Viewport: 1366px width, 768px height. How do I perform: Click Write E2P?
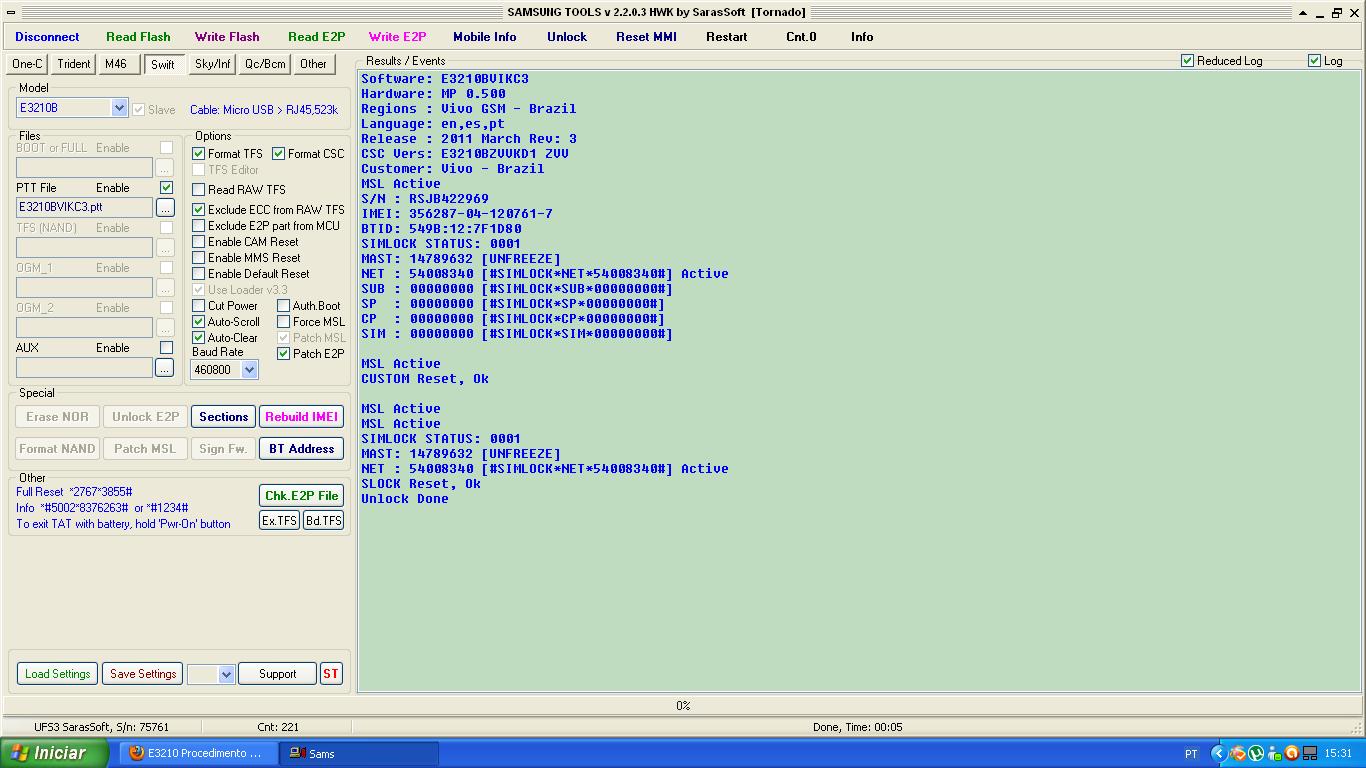(397, 37)
